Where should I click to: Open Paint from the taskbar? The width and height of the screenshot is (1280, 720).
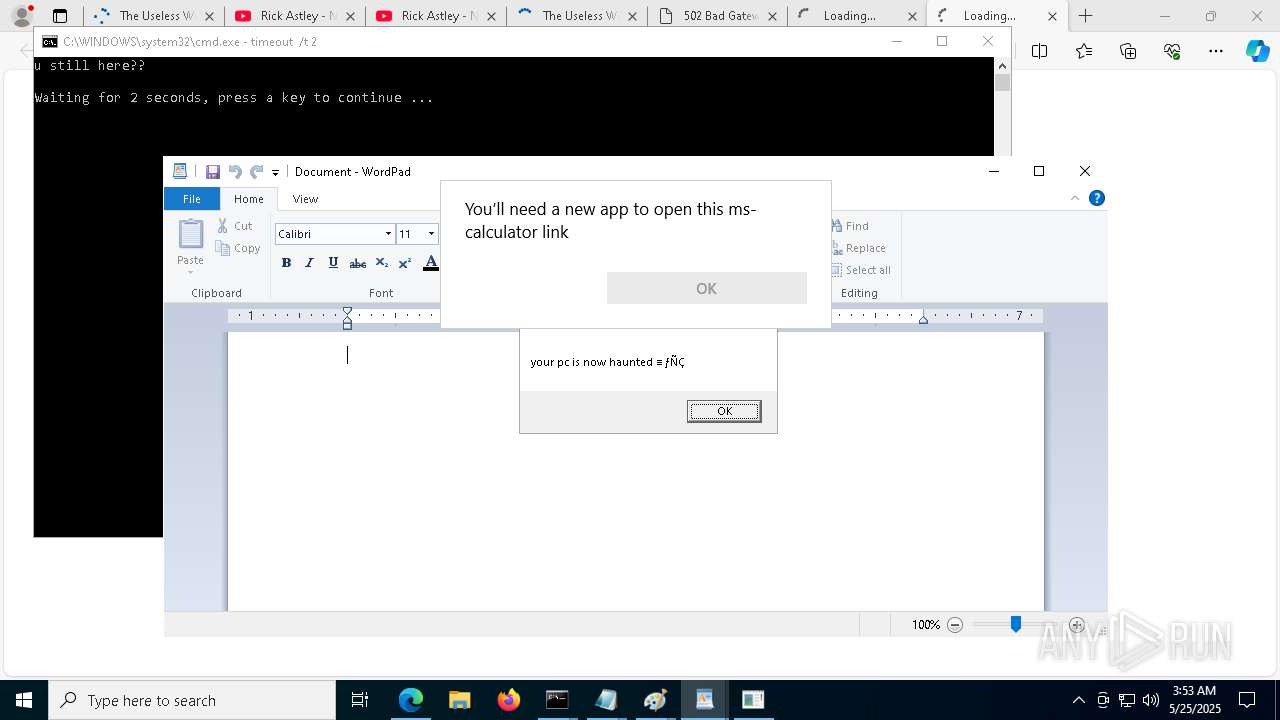point(655,700)
